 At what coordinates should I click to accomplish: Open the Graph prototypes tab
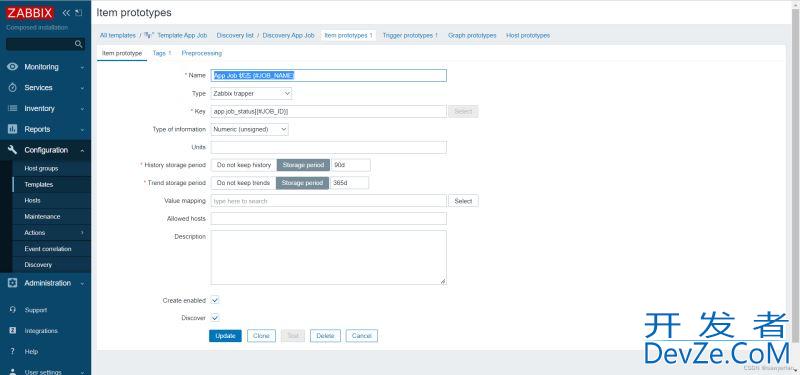[x=472, y=35]
